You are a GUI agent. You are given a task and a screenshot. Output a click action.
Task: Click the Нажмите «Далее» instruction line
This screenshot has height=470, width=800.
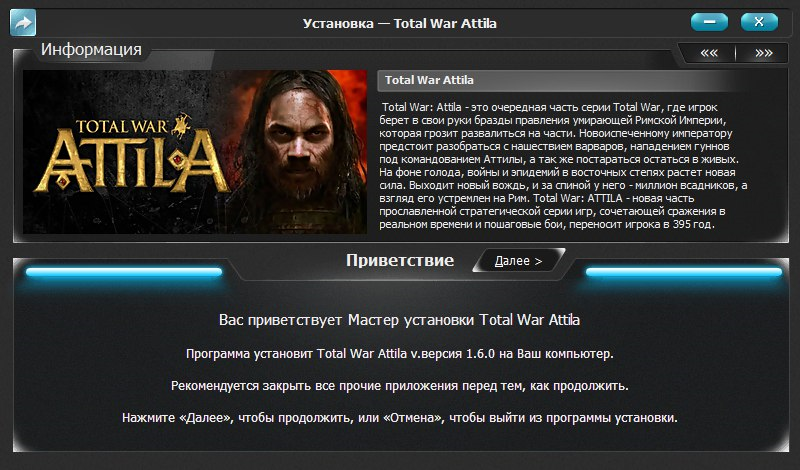[x=399, y=418]
